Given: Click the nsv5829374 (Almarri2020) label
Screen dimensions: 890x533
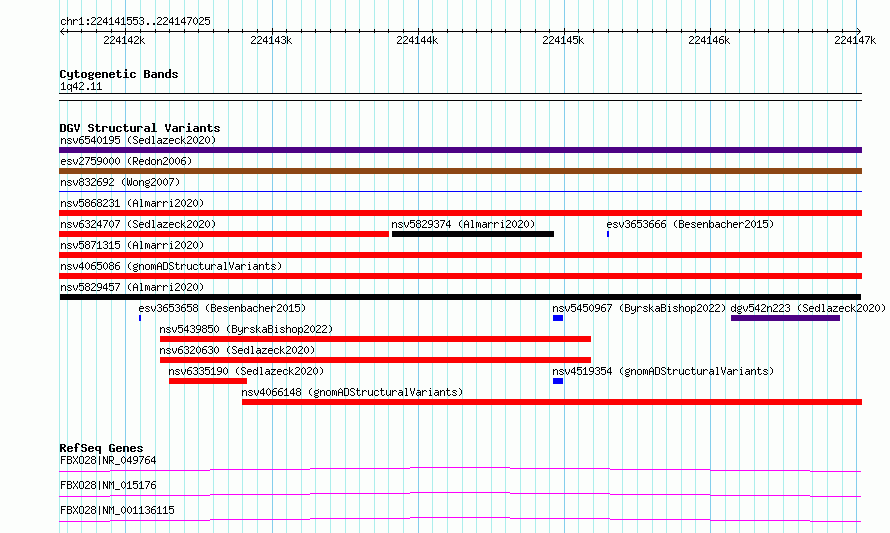Looking at the screenshot, I should (463, 224).
